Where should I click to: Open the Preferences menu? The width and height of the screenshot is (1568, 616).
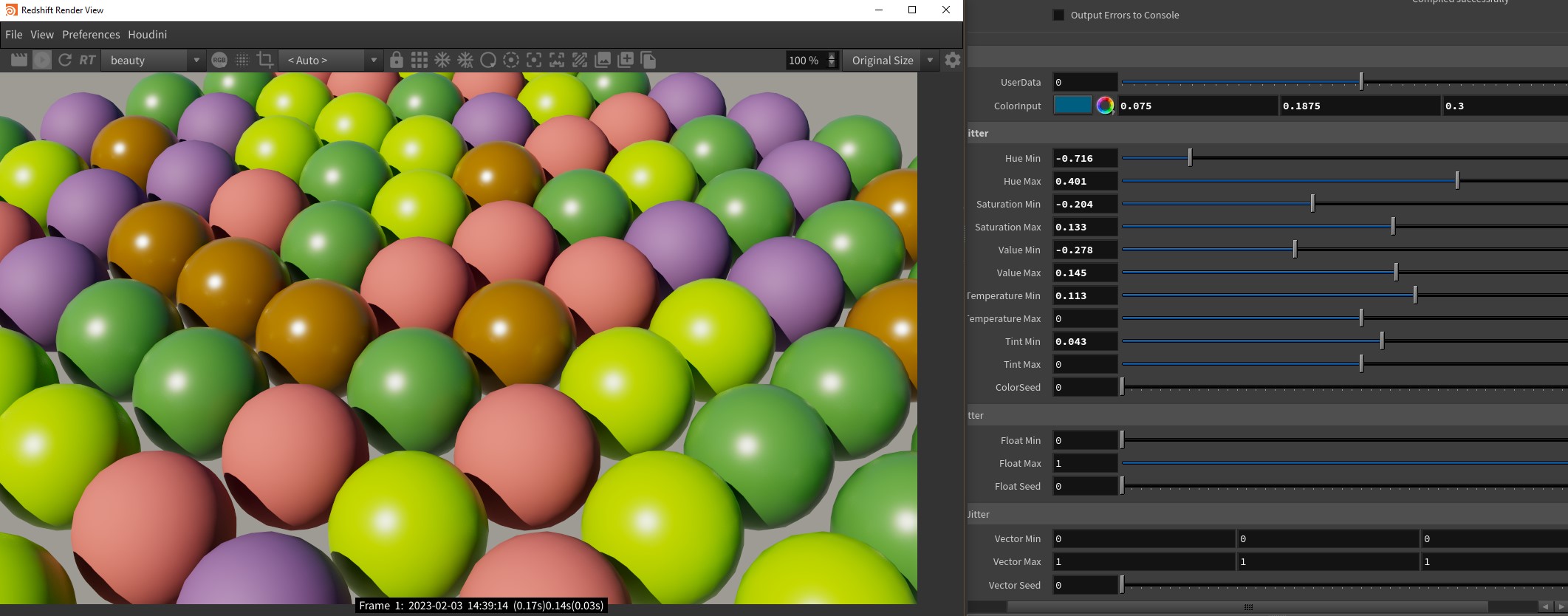pyautogui.click(x=91, y=35)
